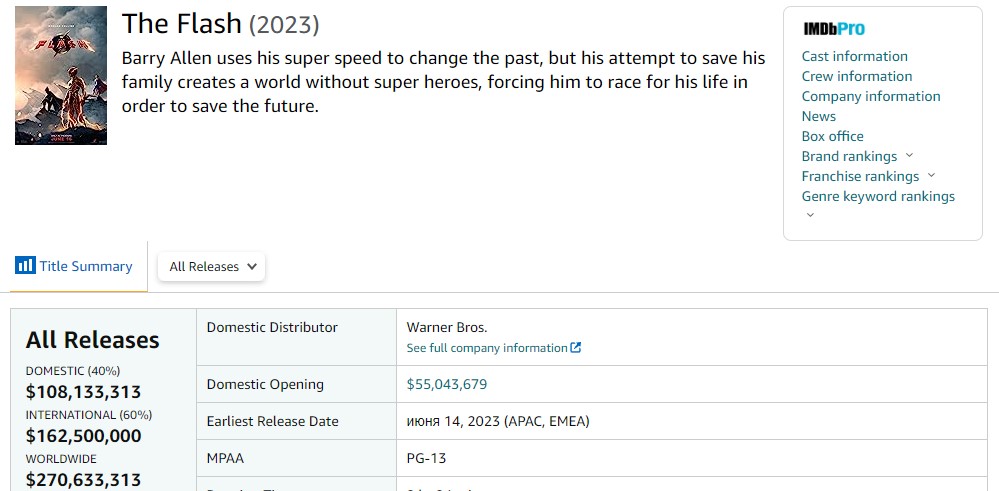
Task: Click the Brand rankings link text
Action: click(849, 156)
